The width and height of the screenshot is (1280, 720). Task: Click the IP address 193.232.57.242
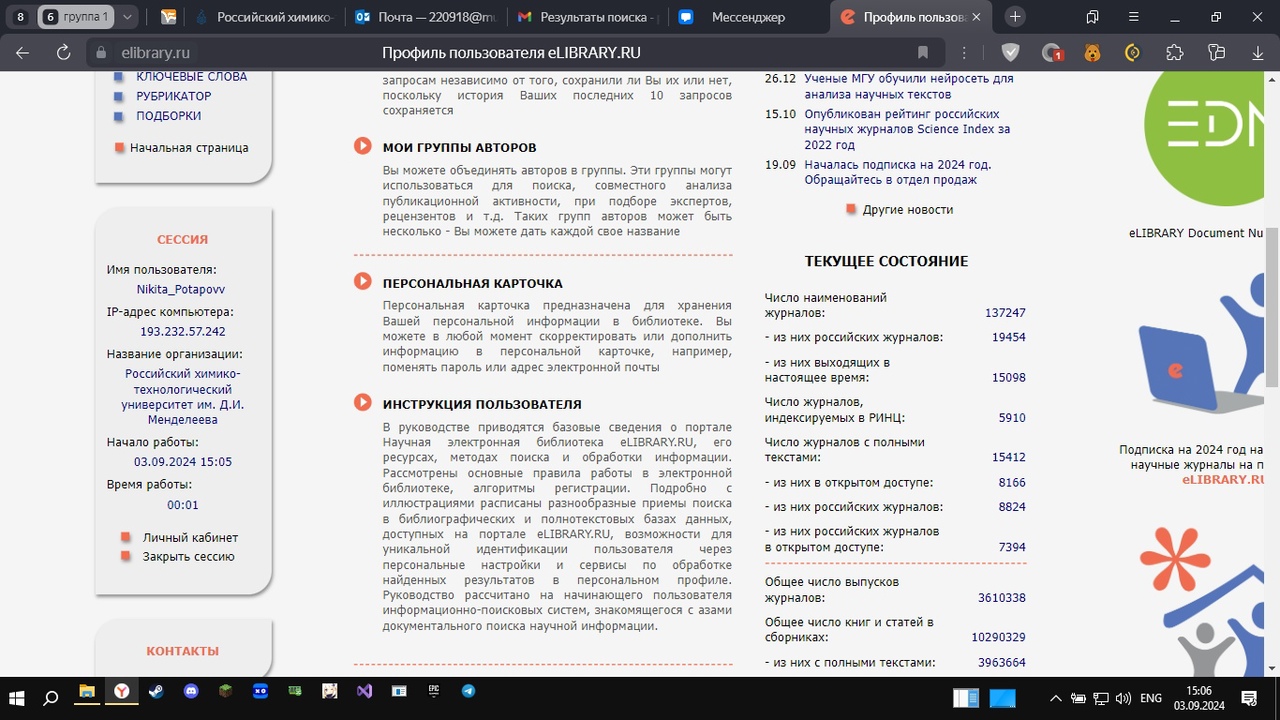point(183,331)
